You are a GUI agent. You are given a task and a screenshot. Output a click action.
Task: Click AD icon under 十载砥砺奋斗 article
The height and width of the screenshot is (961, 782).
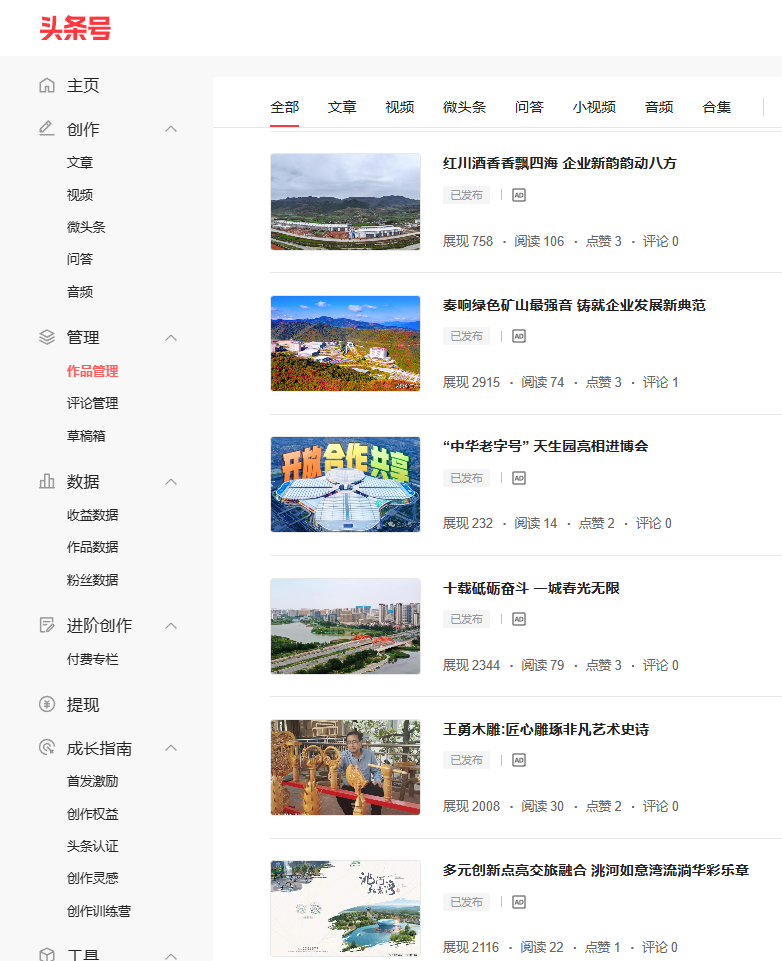pyautogui.click(x=519, y=619)
